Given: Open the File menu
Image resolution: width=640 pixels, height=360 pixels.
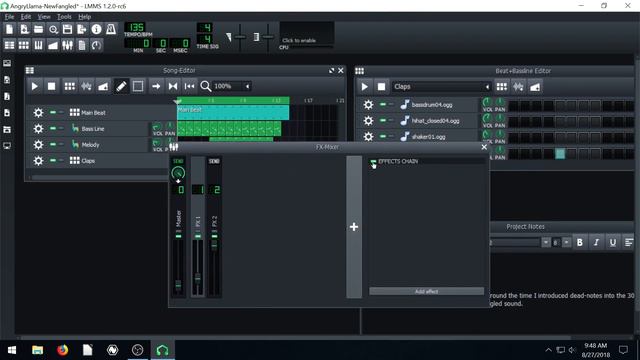Looking at the screenshot, I should click(x=9, y=17).
